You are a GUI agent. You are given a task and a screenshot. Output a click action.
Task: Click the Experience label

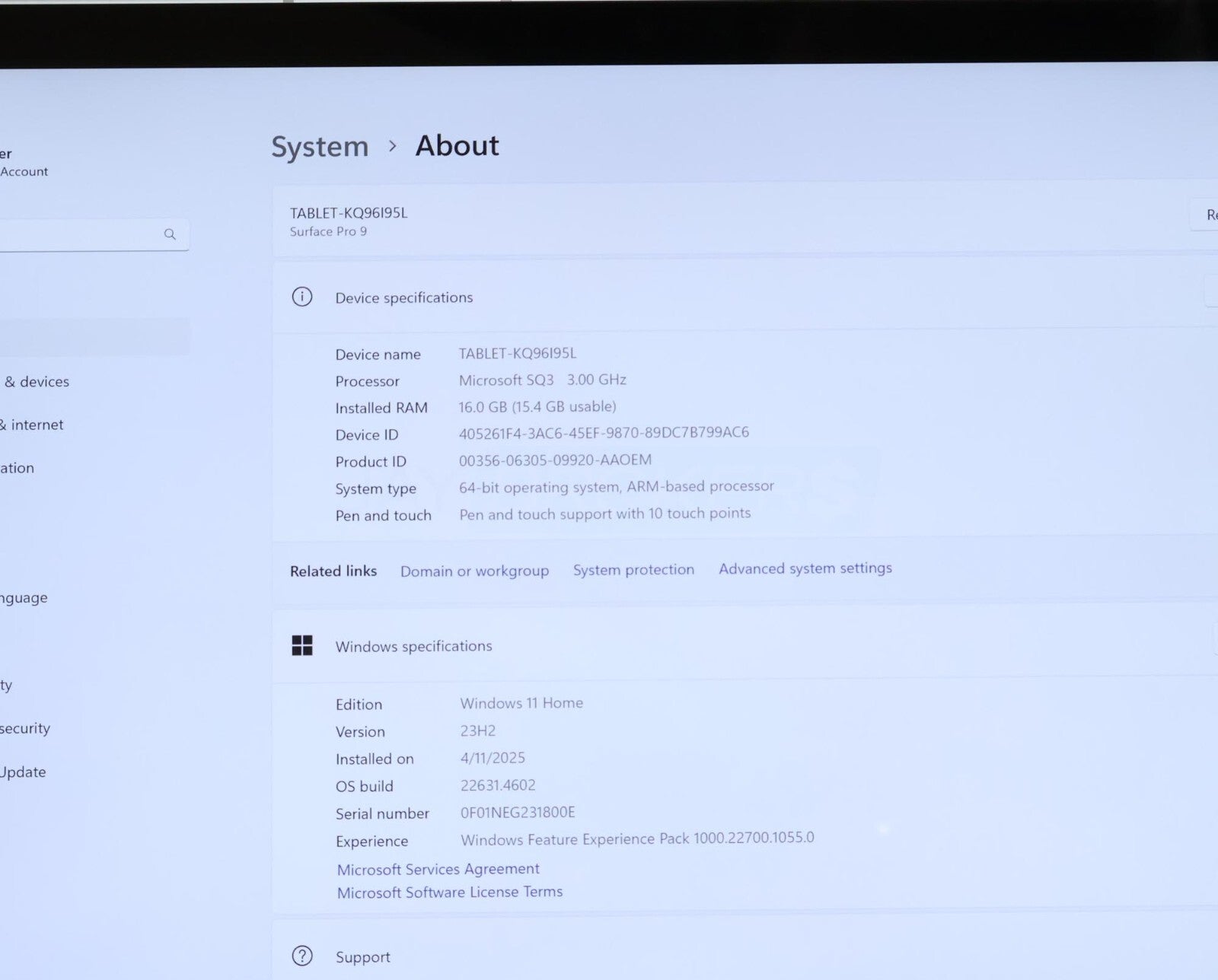click(372, 842)
